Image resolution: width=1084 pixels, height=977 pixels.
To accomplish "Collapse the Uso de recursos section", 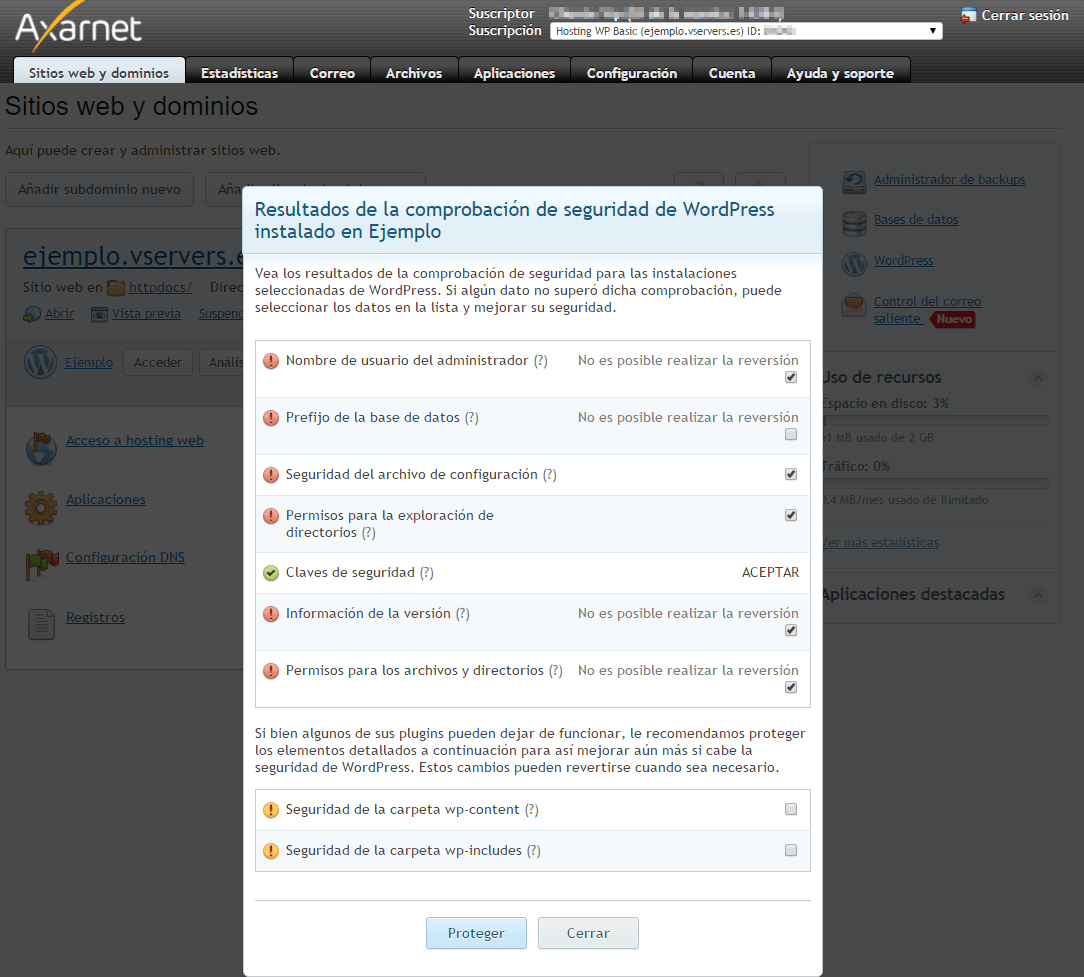I will coord(1038,378).
